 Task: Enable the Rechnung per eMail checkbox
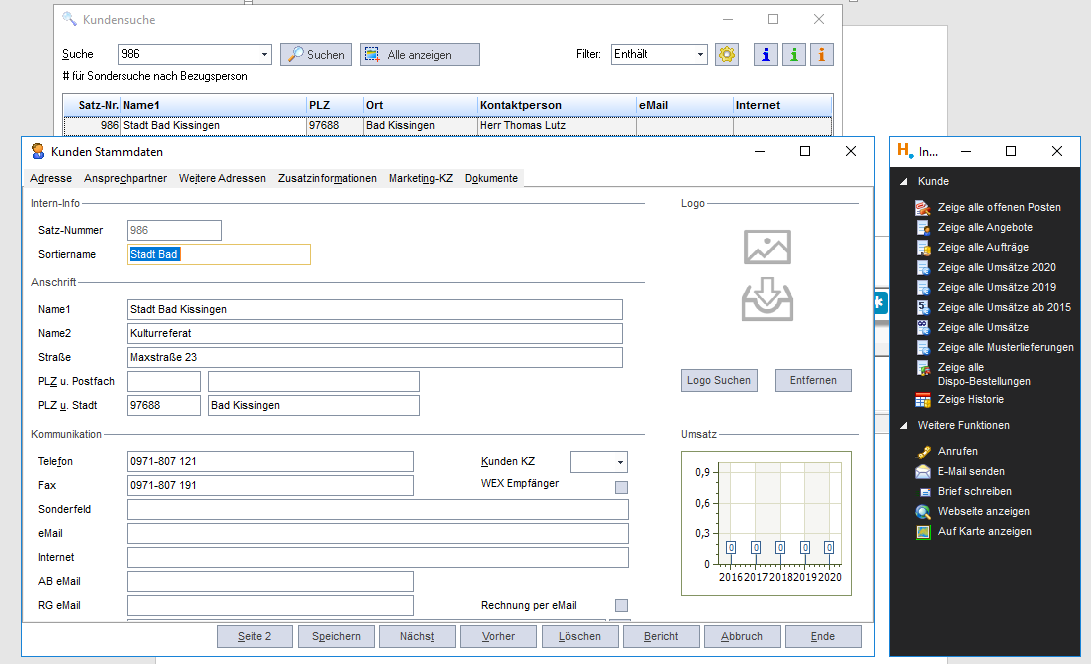pos(621,606)
